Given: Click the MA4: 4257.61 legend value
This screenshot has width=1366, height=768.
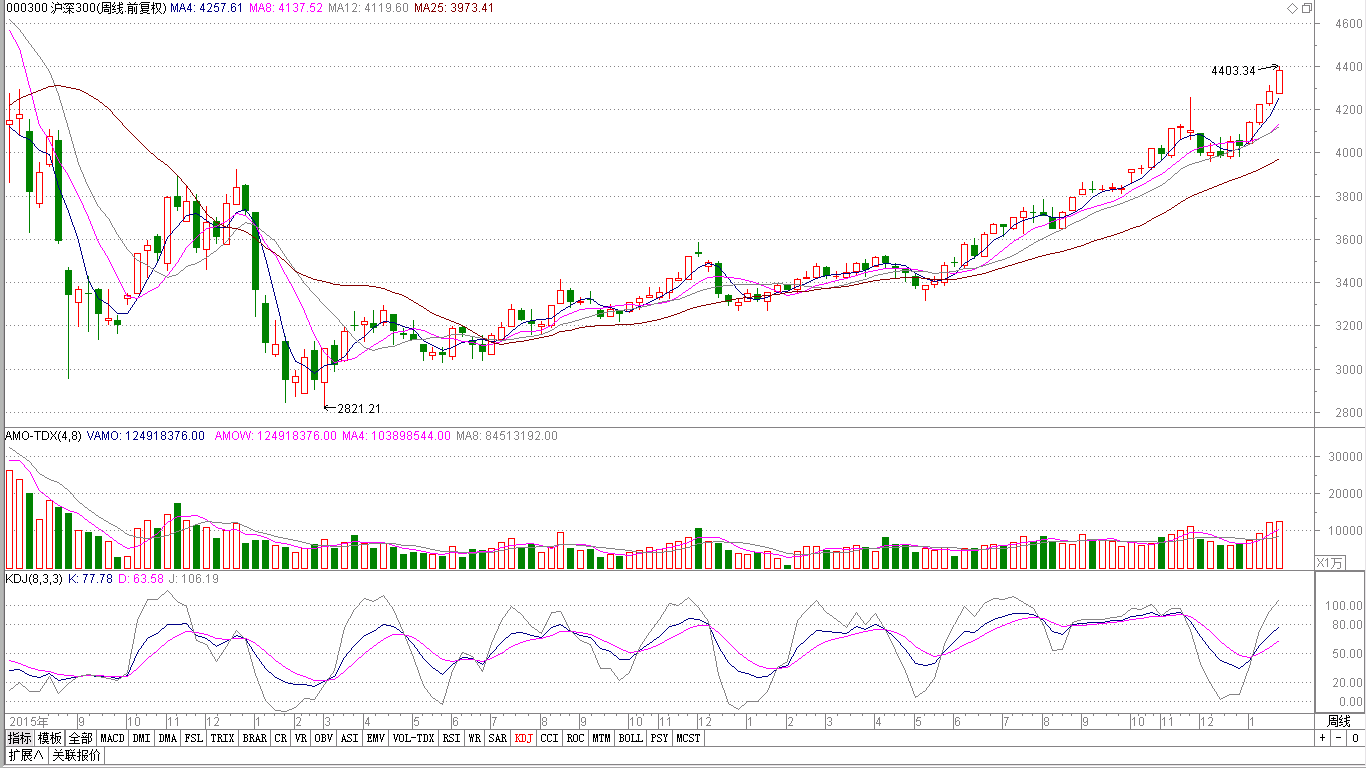Looking at the screenshot, I should 207,8.
